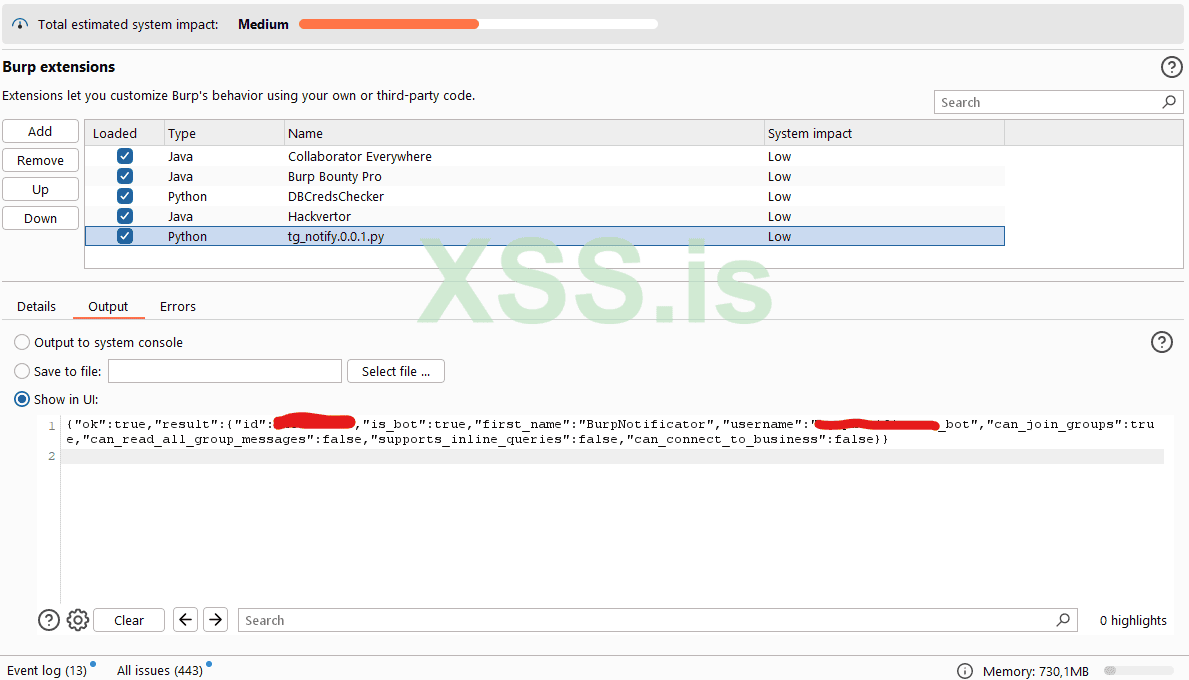Select Show in UI radio option
The height and width of the screenshot is (680, 1189).
[22, 400]
